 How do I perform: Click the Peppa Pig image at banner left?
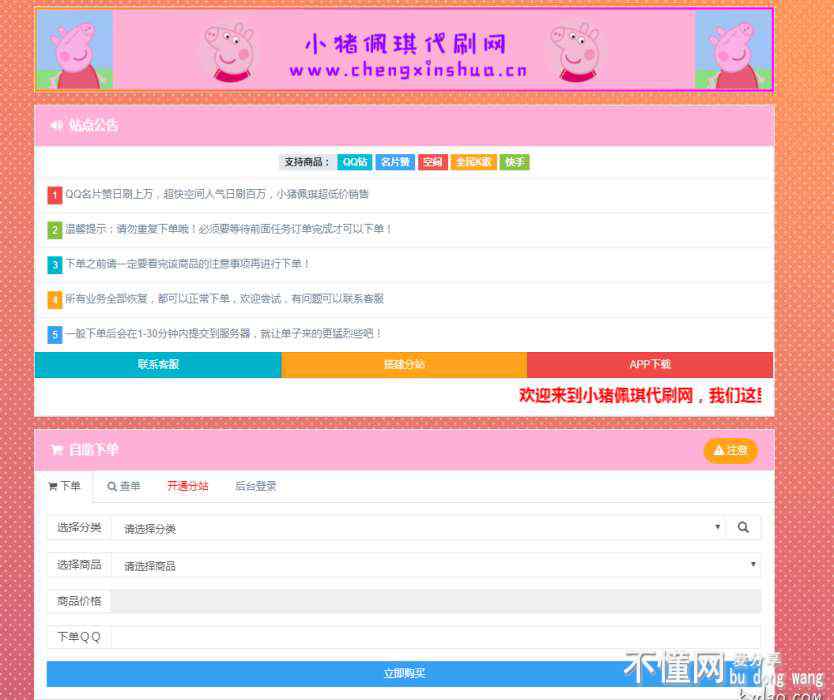[75, 50]
